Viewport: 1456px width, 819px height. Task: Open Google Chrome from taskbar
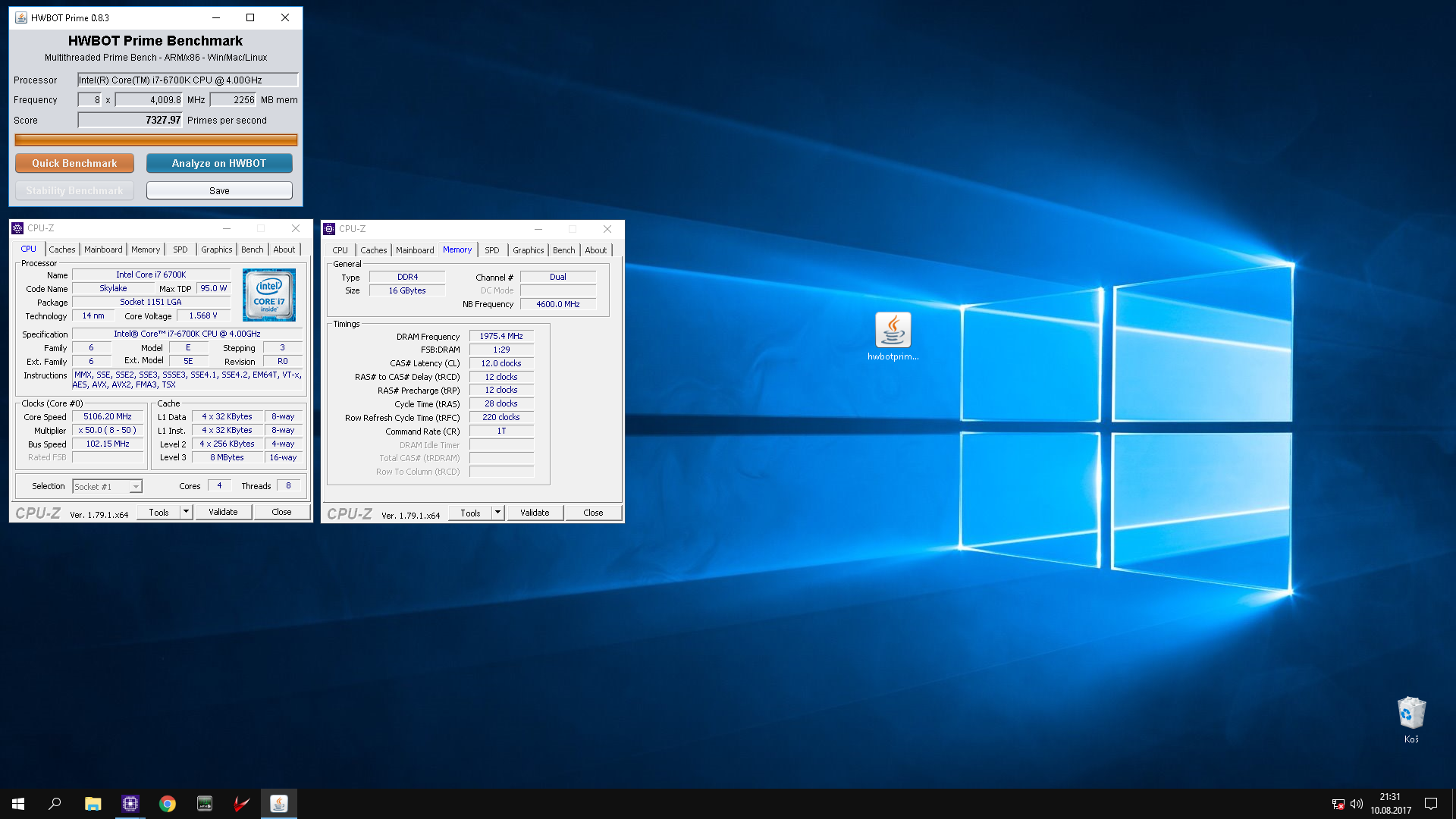point(168,804)
